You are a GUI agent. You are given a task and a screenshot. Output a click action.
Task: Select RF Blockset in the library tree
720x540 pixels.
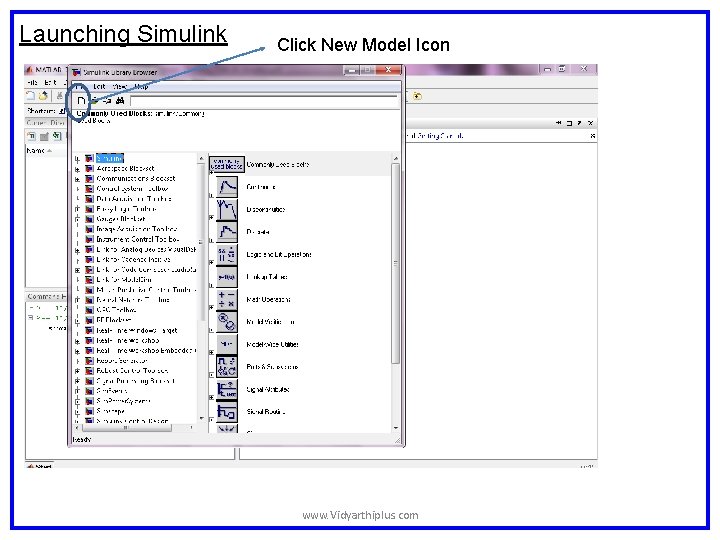point(114,320)
